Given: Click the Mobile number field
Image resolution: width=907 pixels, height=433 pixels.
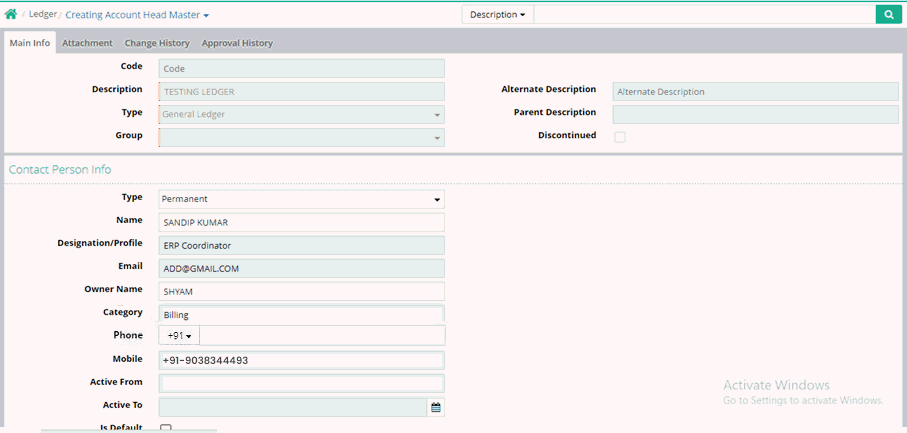Looking at the screenshot, I should (301, 360).
